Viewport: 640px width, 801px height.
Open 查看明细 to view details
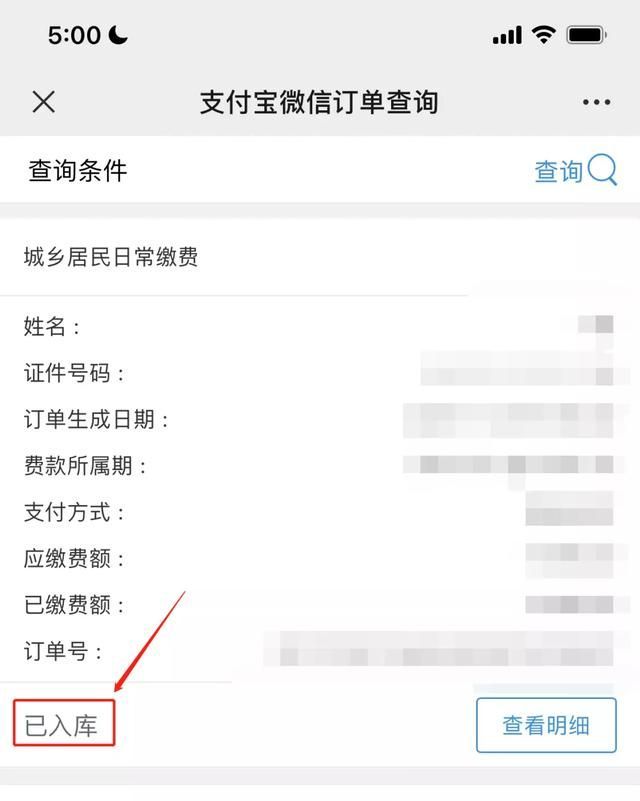[x=546, y=725]
